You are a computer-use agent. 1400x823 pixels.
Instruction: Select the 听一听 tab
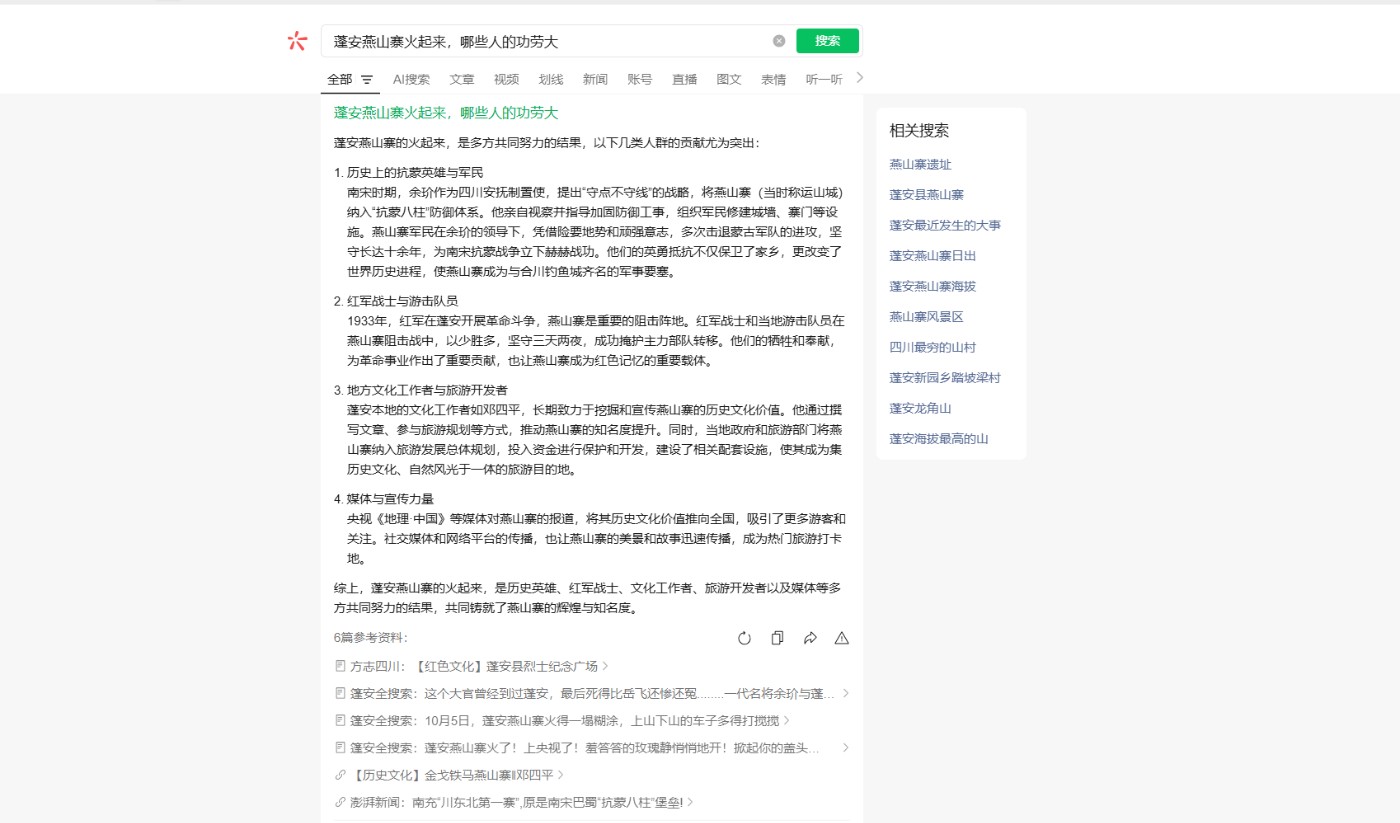tap(824, 79)
